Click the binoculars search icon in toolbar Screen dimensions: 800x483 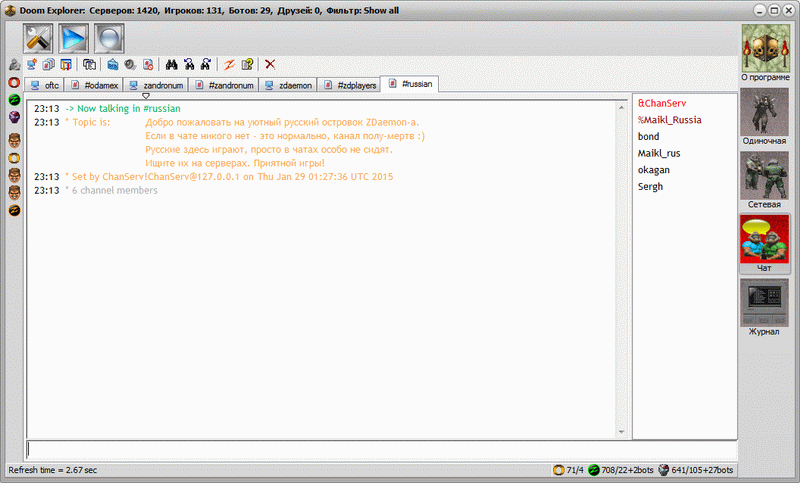pyautogui.click(x=171, y=65)
